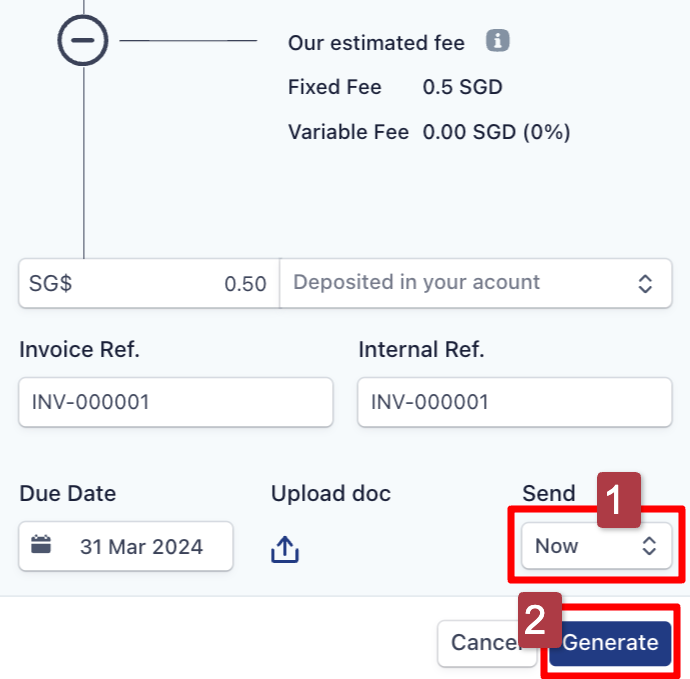
Task: Click the 'Our estimated fee' heading
Action: (x=376, y=43)
